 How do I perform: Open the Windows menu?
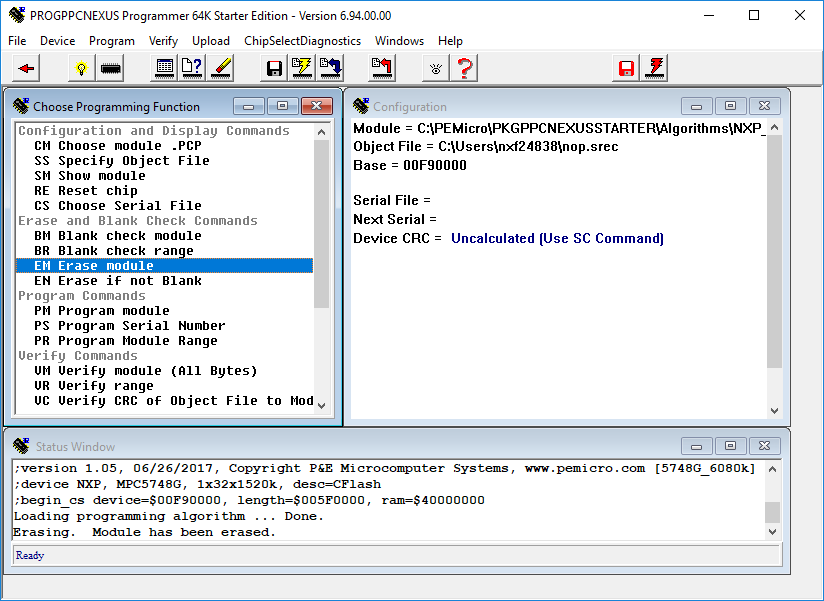(x=399, y=41)
